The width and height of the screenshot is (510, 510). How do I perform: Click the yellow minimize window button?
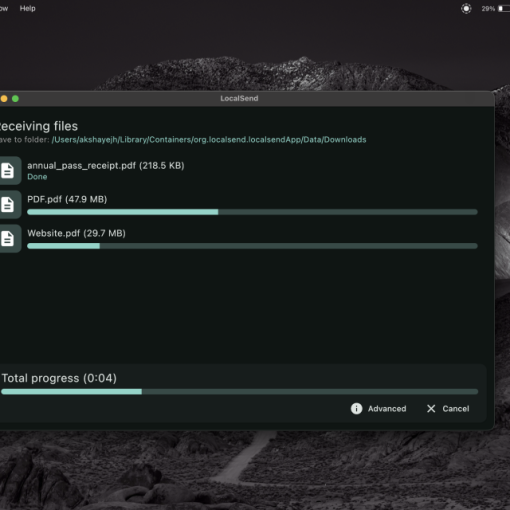(4, 99)
